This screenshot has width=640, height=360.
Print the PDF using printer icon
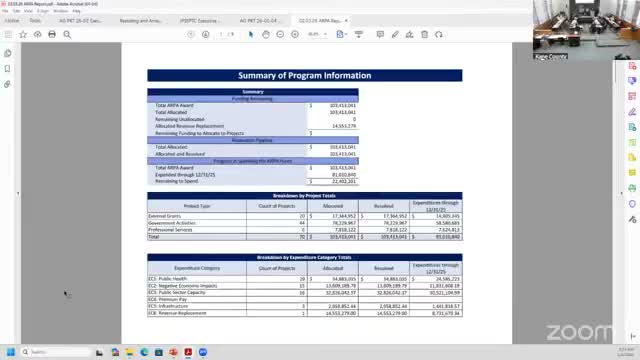tap(52, 35)
